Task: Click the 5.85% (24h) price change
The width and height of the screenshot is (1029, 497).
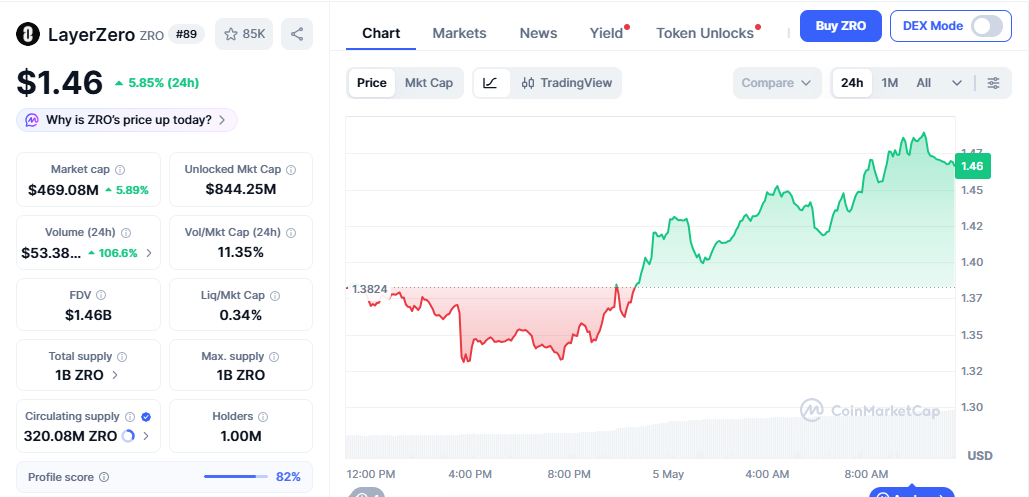Action: 157,83
